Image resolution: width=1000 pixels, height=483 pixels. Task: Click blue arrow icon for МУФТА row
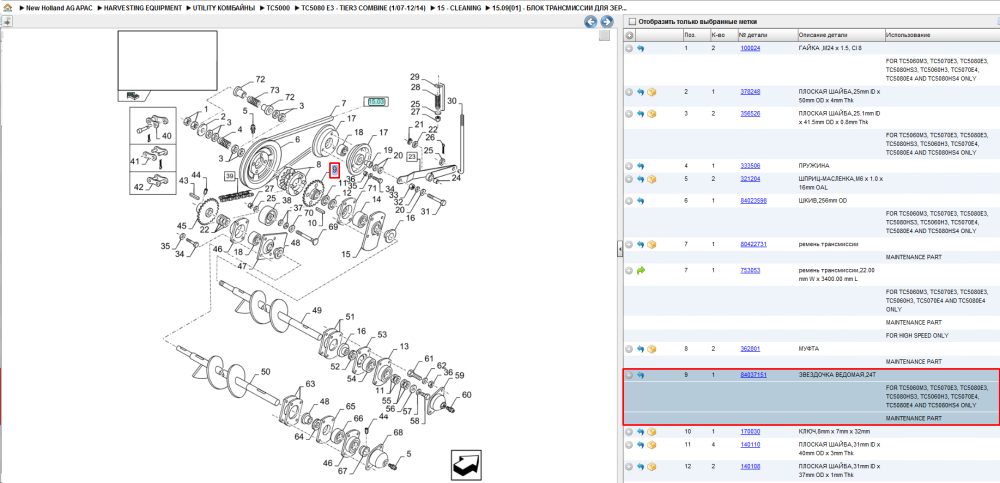[x=640, y=349]
